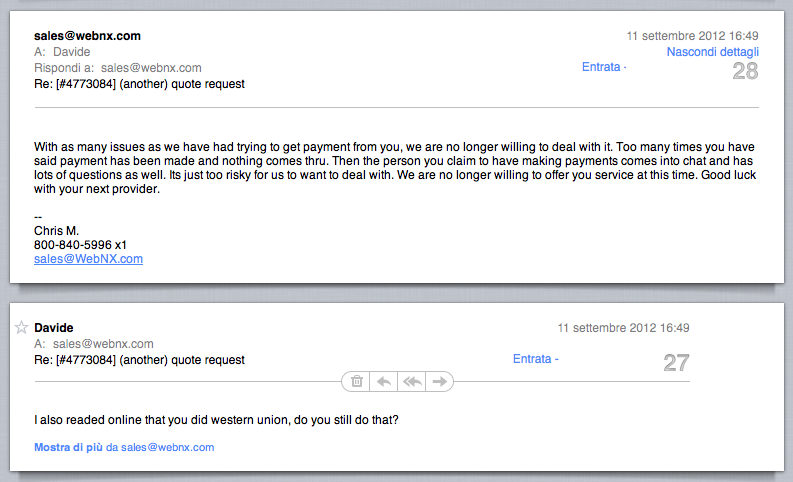Expand Mostra di più quoted text
The width and height of the screenshot is (793, 482).
click(x=68, y=447)
